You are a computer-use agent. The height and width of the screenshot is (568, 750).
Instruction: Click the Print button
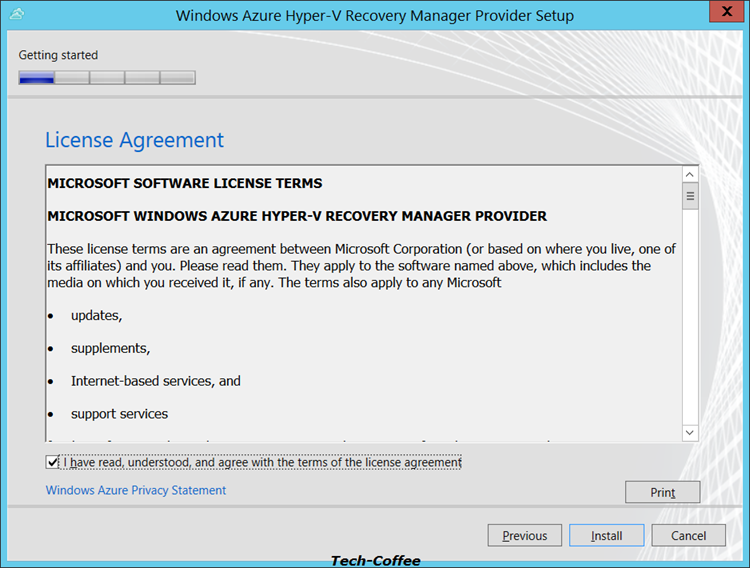click(662, 492)
